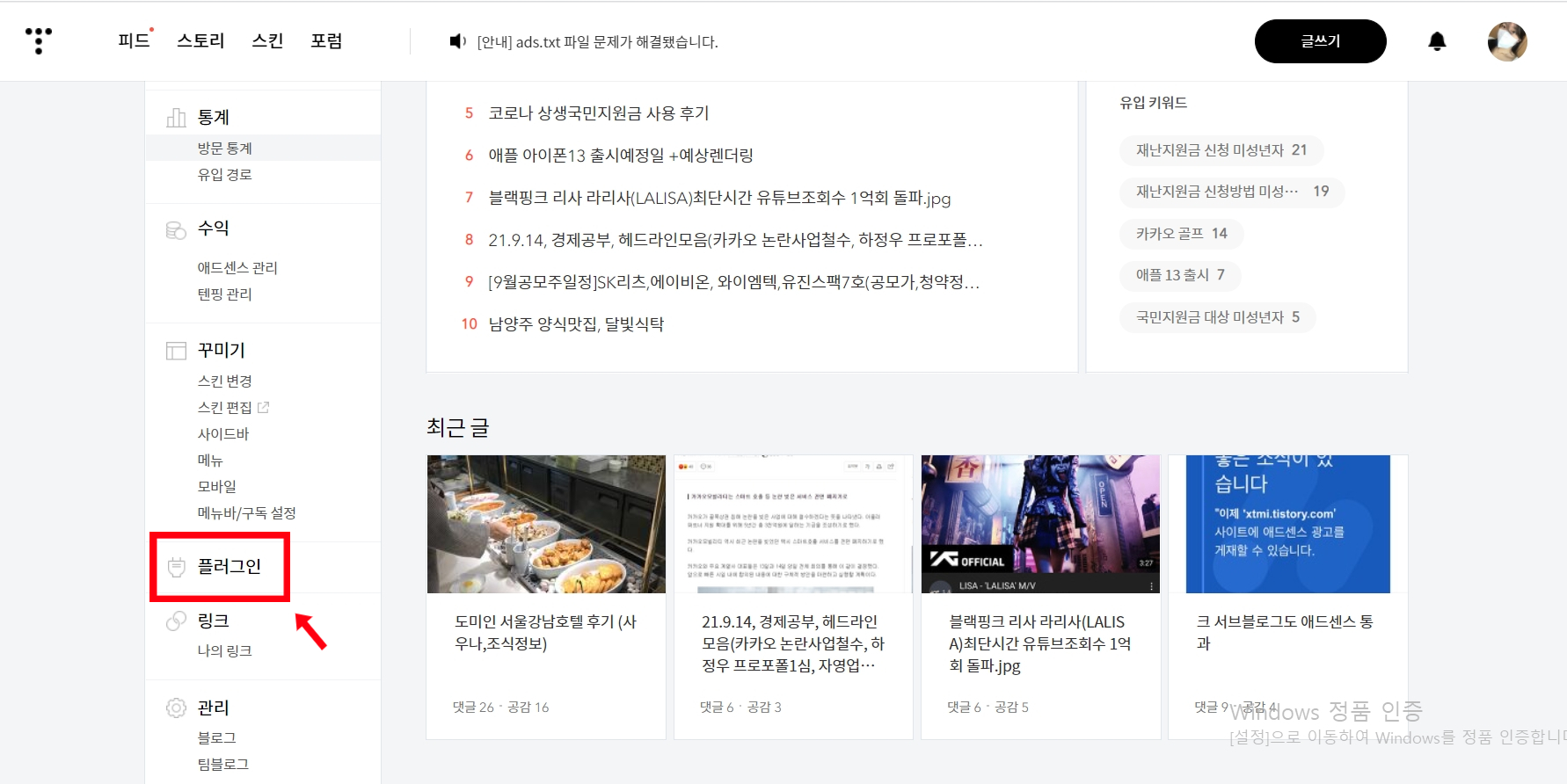The image size is (1567, 784).
Task: Open 스킨 변경 menu item
Action: tap(225, 381)
